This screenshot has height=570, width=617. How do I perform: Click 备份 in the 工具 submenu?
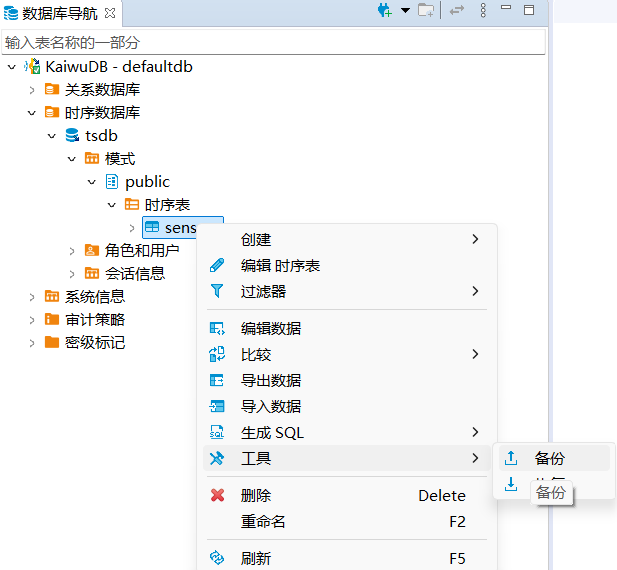tap(550, 459)
